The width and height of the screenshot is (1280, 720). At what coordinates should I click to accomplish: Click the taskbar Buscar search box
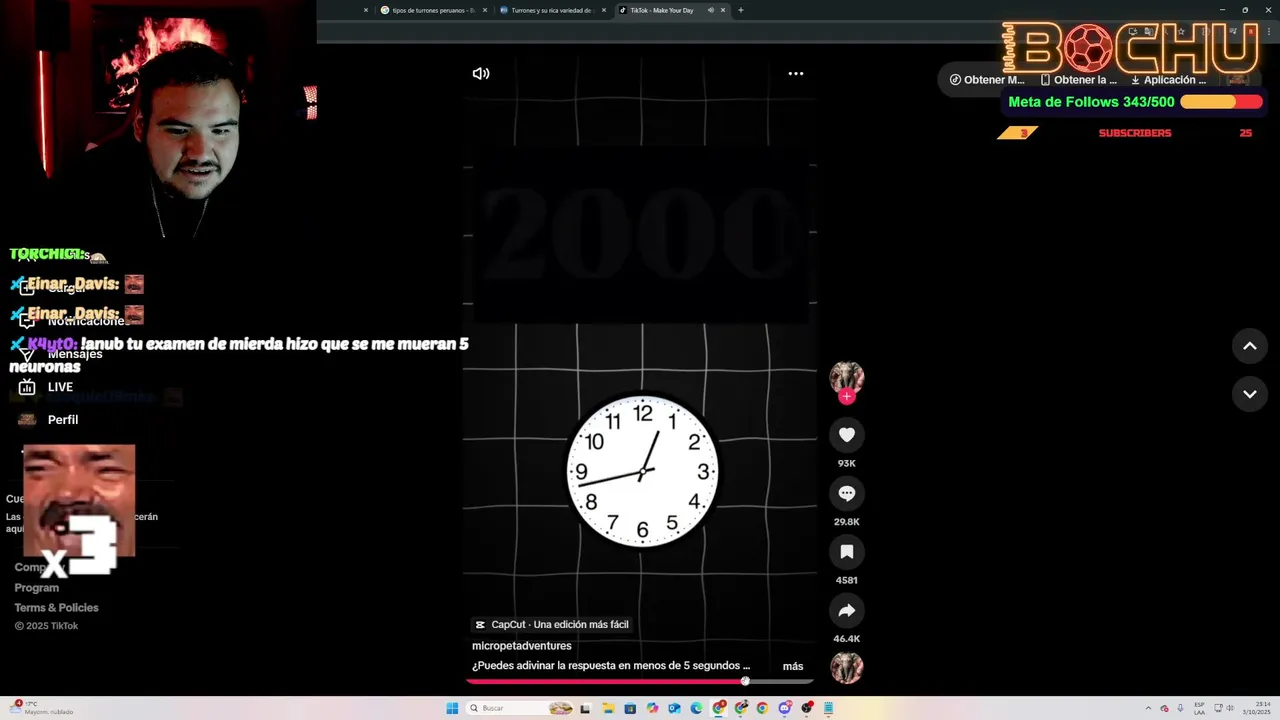(520, 708)
